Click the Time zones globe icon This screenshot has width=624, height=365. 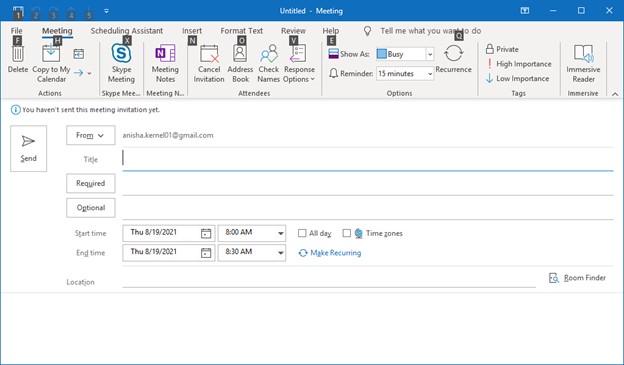(x=359, y=233)
